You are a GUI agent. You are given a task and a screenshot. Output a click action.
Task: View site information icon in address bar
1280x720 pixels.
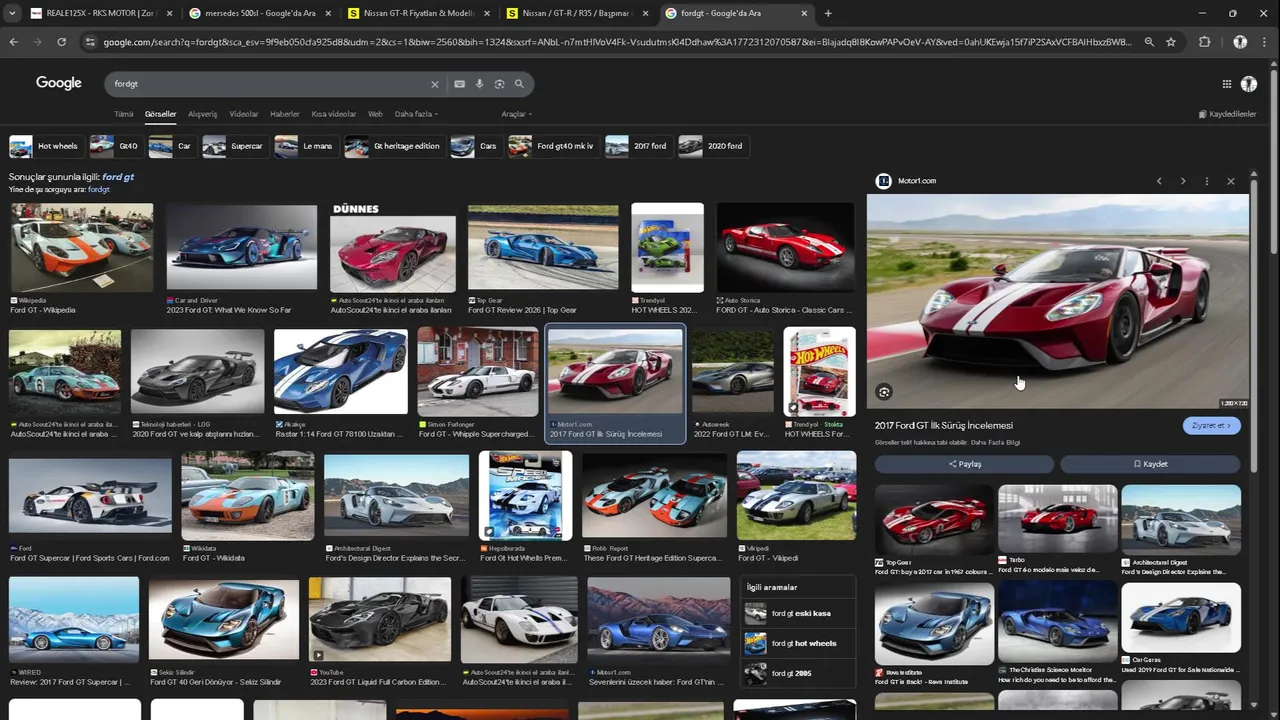90,42
